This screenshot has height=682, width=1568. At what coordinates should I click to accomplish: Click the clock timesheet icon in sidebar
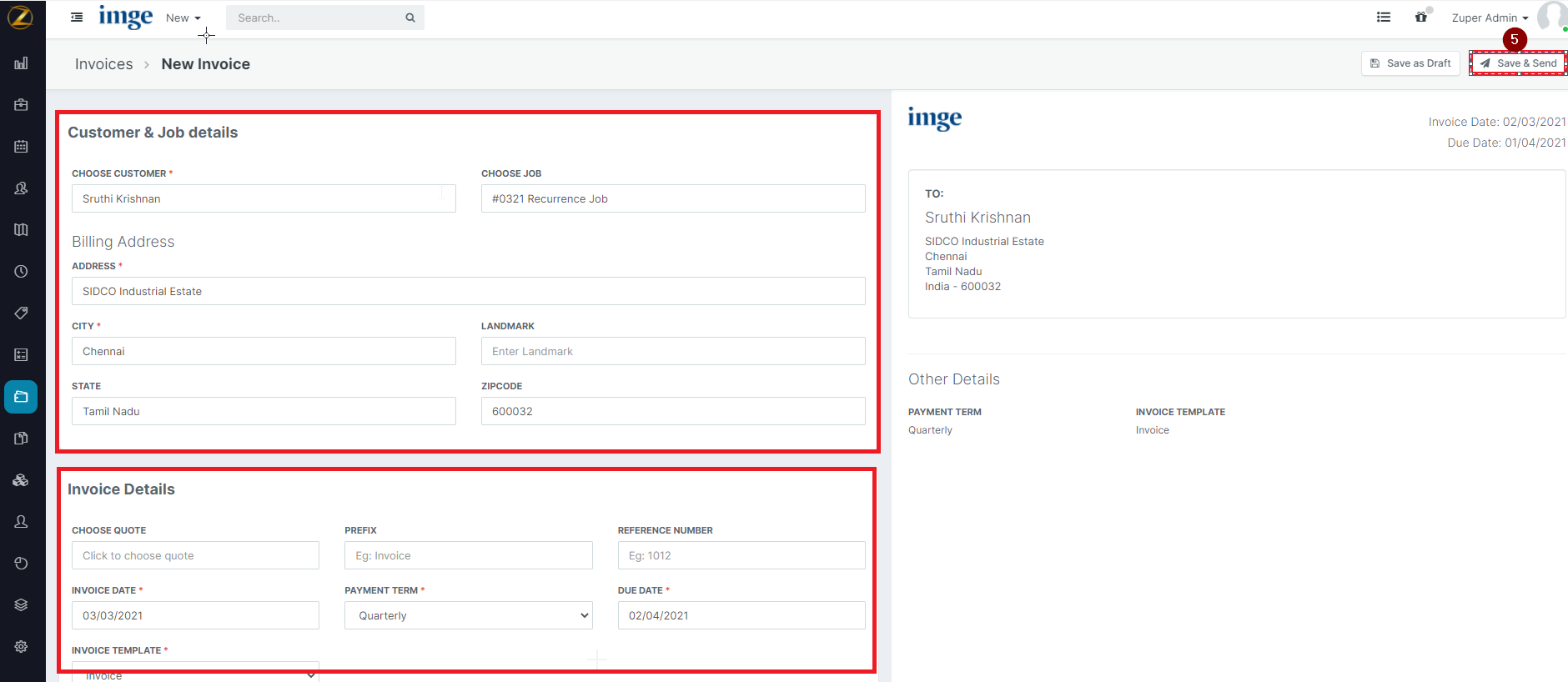pos(21,272)
